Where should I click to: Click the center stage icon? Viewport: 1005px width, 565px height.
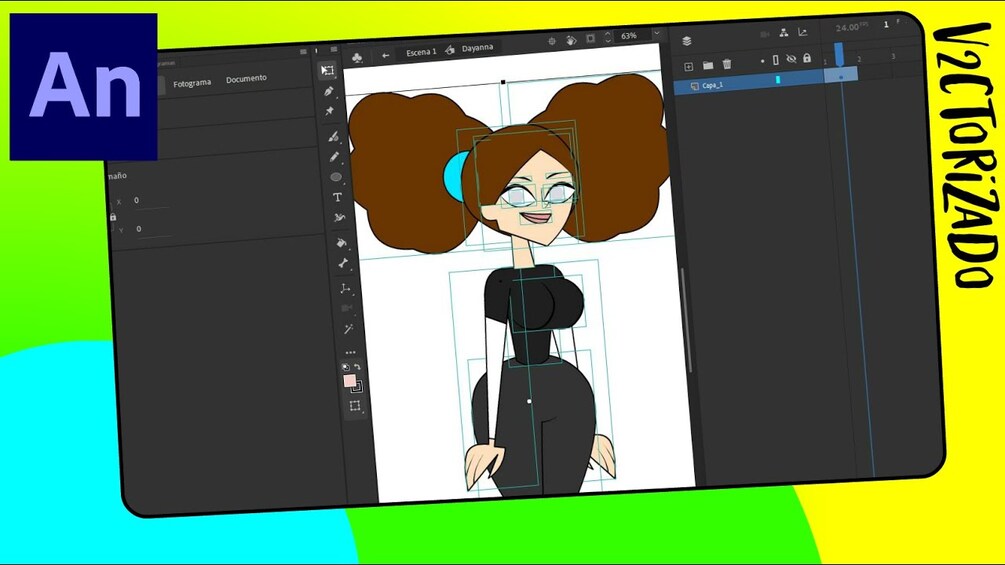point(551,41)
